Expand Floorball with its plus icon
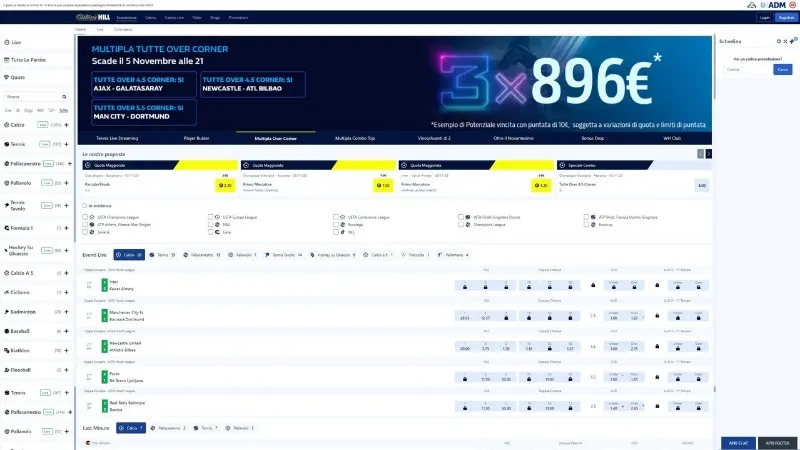 [66, 370]
